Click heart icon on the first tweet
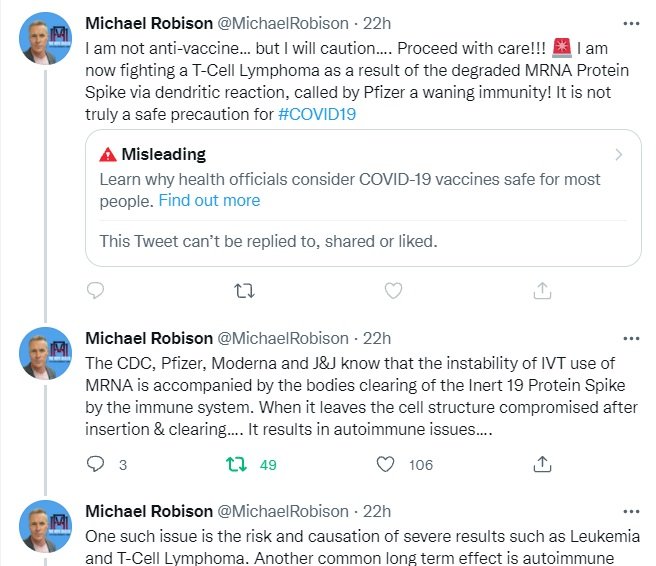Screen dimensions: 656x566 (393, 291)
